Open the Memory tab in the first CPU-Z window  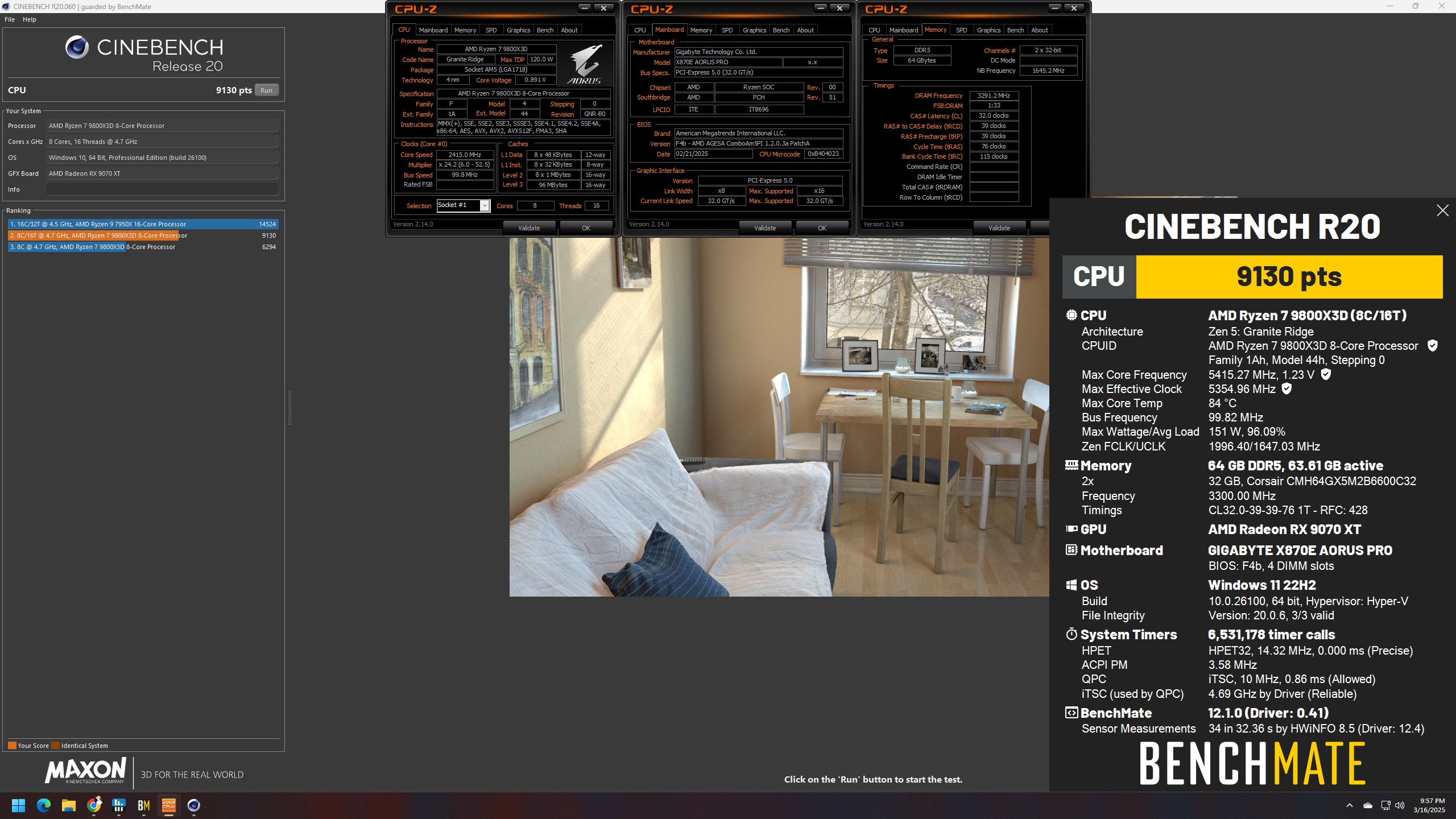(465, 30)
